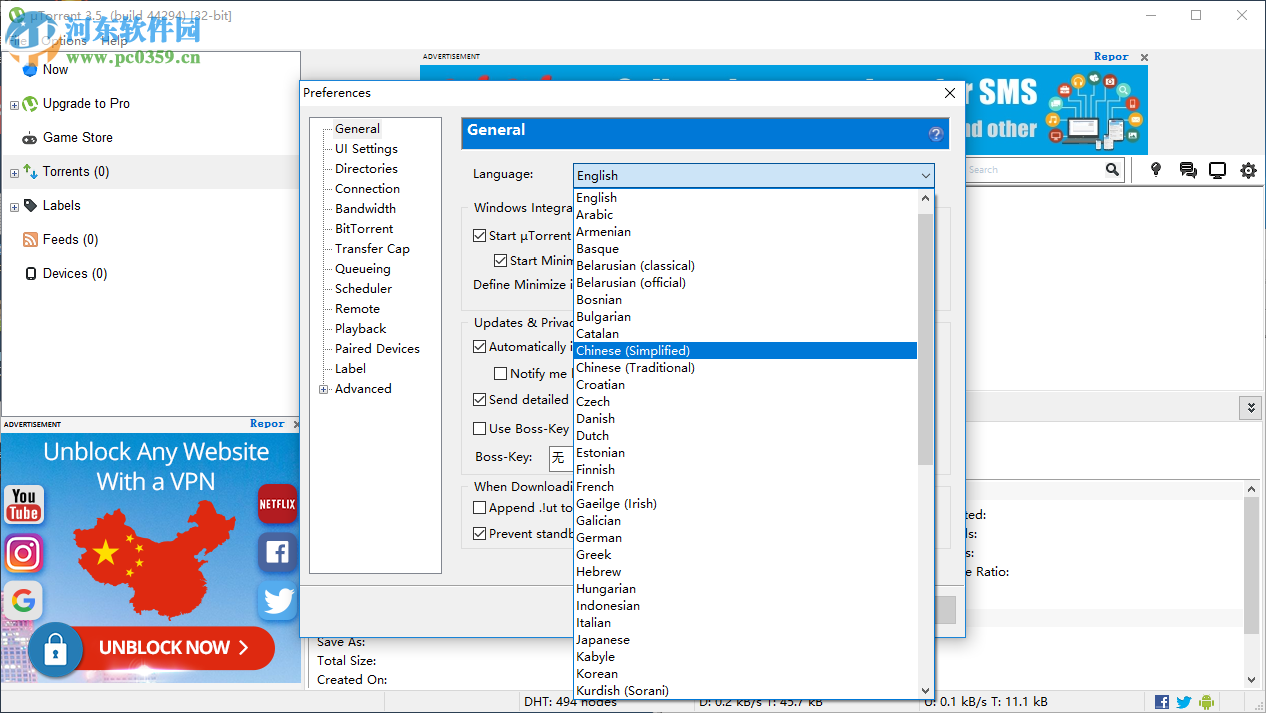
Task: Enable the Use Boss-Key checkbox
Action: (479, 428)
